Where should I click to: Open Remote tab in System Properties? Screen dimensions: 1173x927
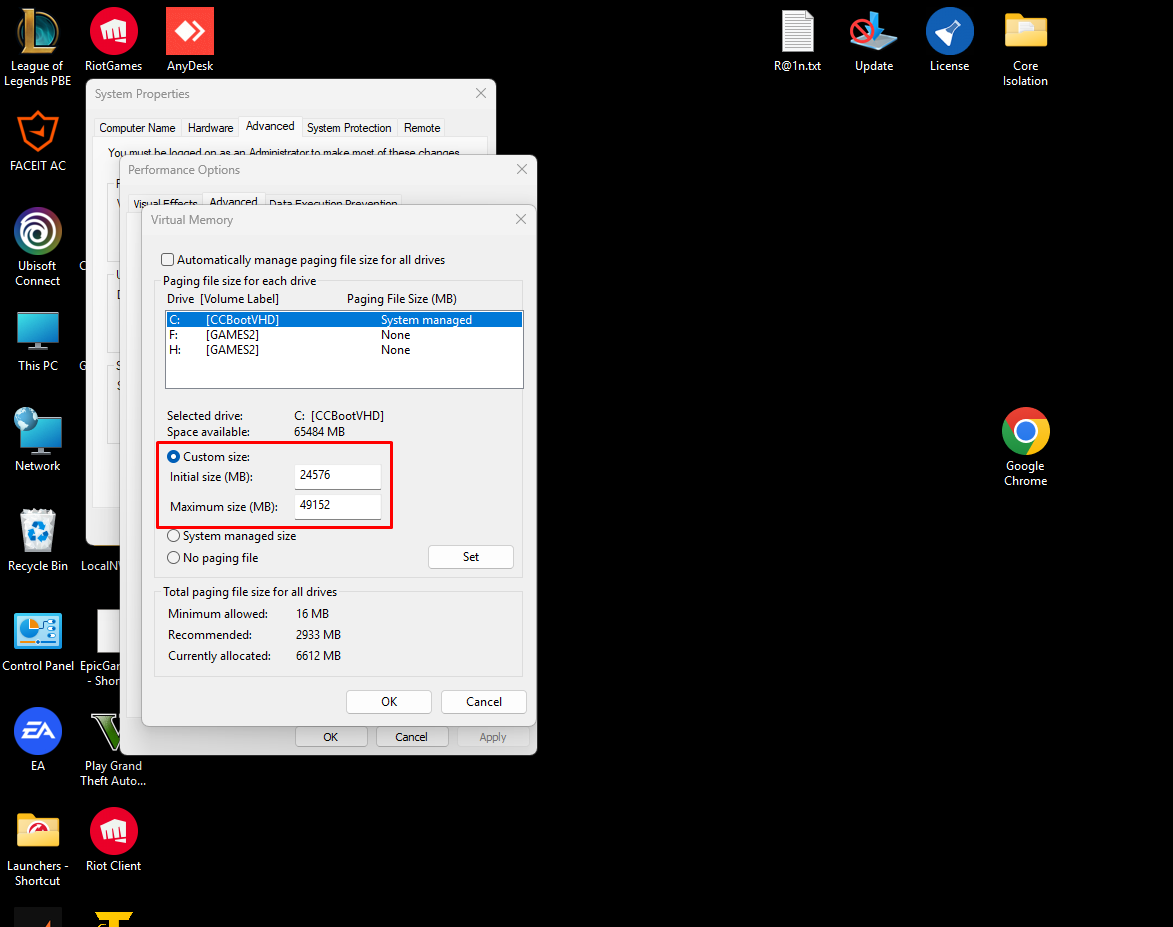click(422, 128)
